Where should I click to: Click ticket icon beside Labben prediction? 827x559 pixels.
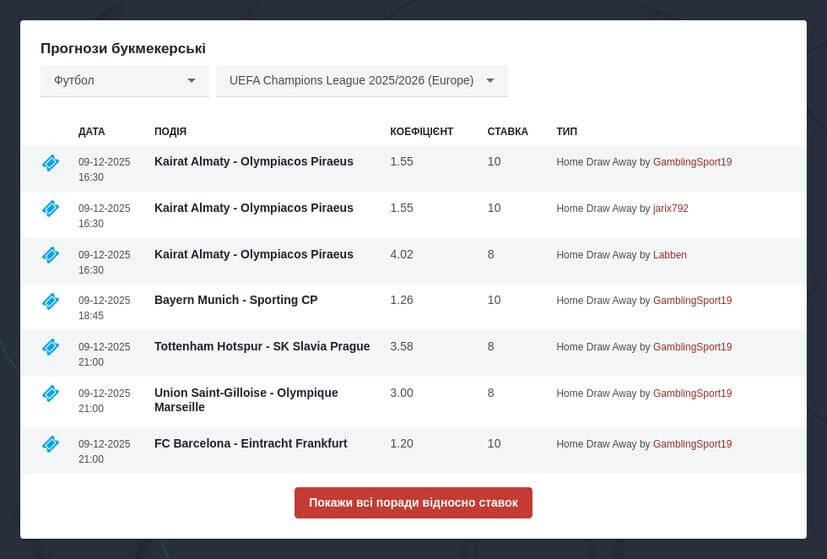click(x=50, y=255)
